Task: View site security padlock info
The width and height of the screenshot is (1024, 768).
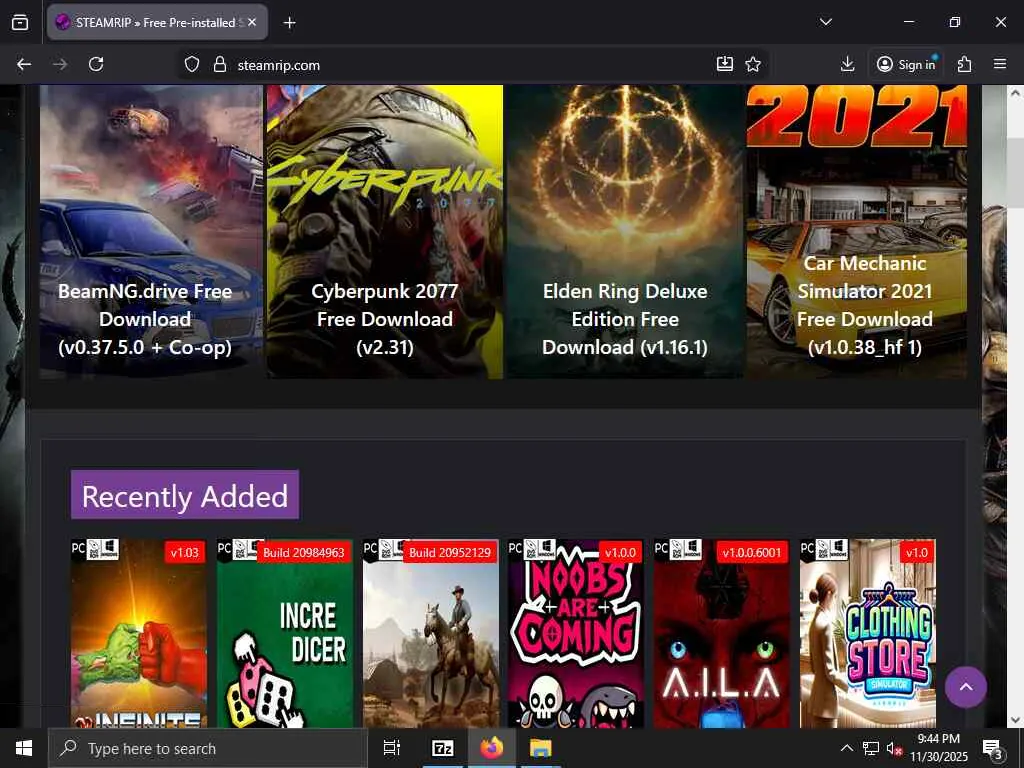Action: coord(220,65)
